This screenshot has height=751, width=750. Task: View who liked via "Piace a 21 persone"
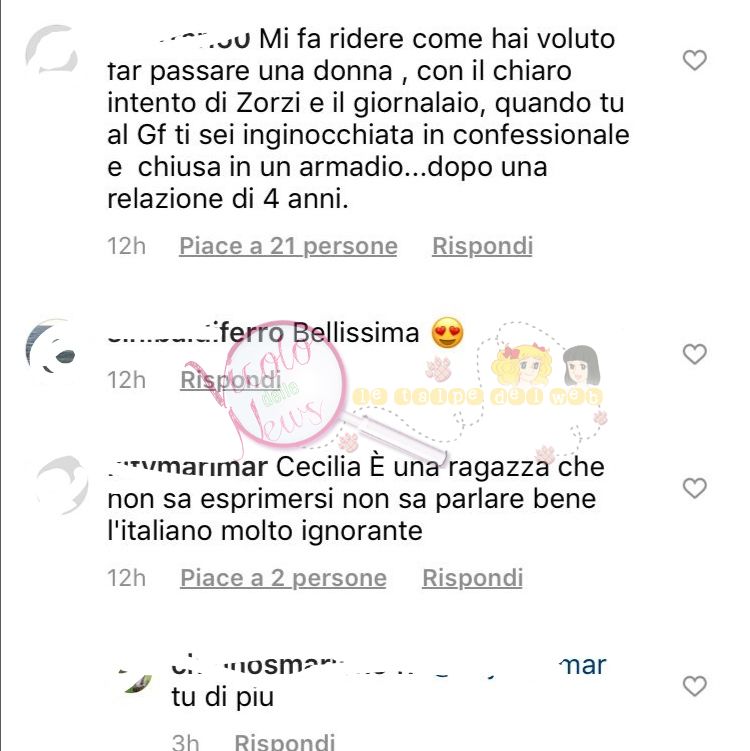(x=288, y=246)
